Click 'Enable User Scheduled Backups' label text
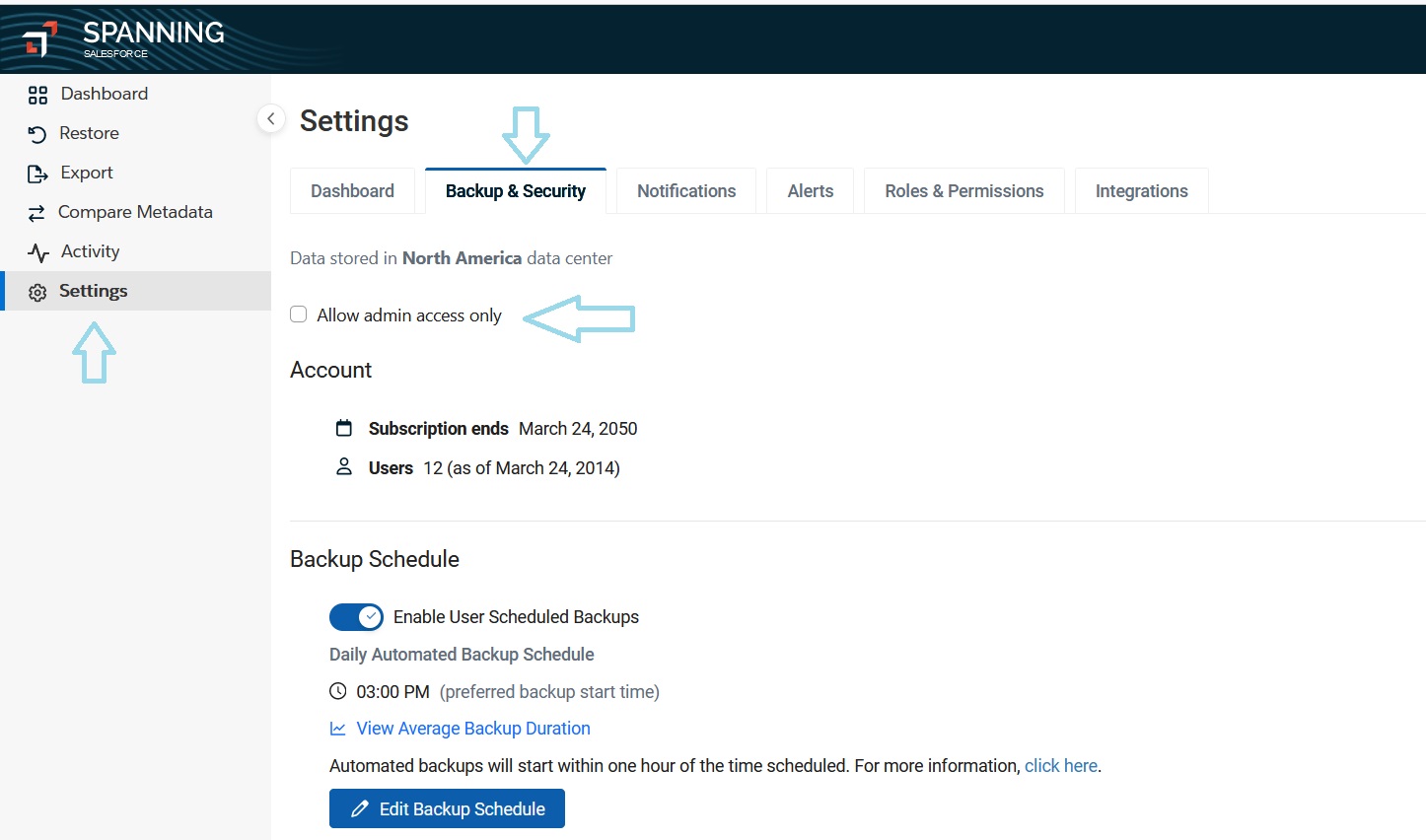 (516, 617)
